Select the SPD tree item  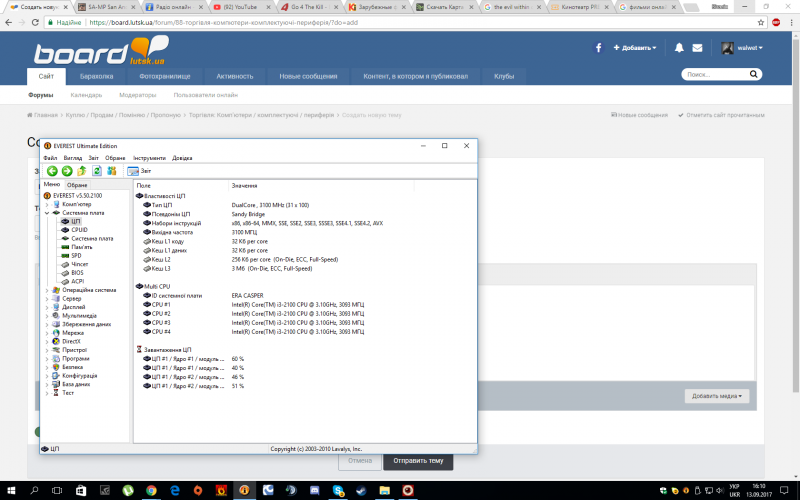coord(75,255)
